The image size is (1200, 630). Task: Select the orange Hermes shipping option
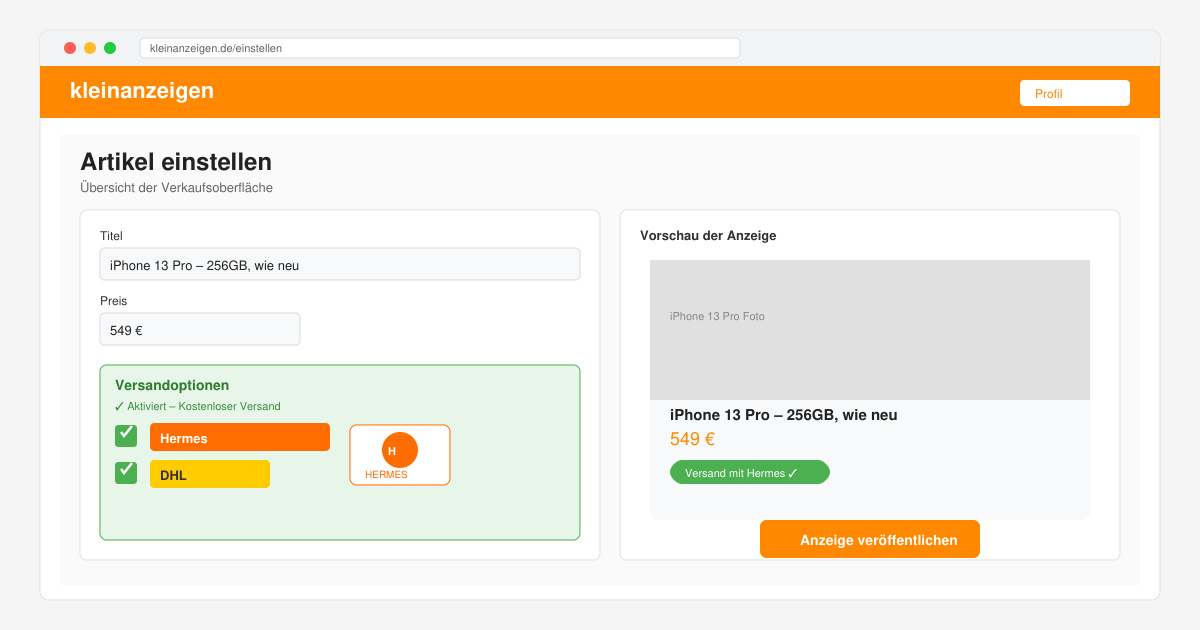[240, 437]
